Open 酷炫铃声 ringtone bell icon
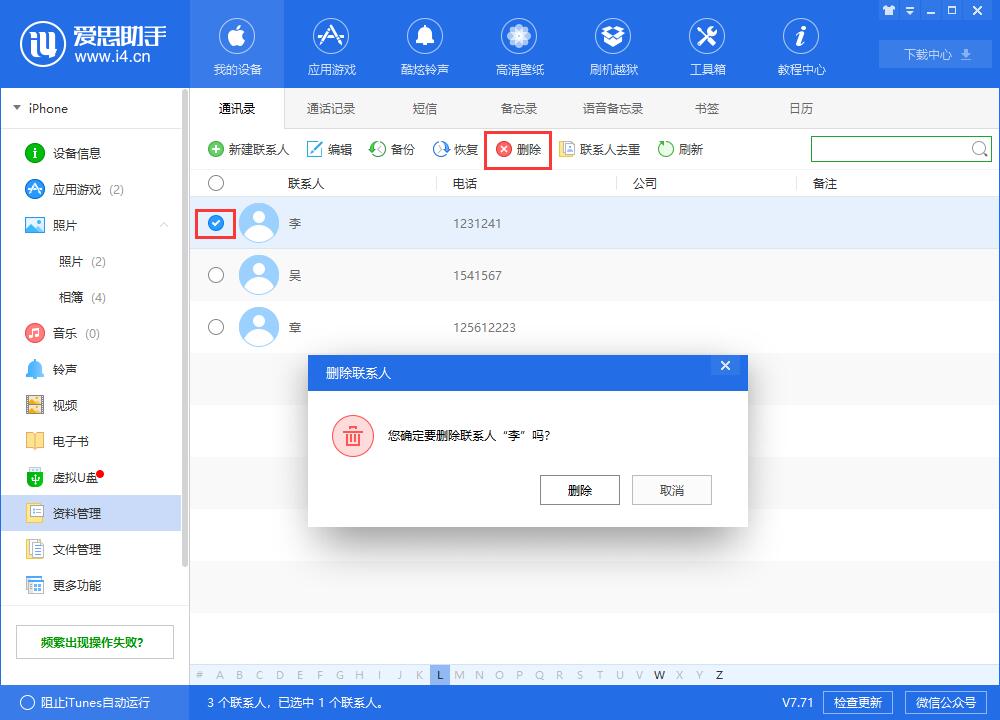 [x=425, y=38]
